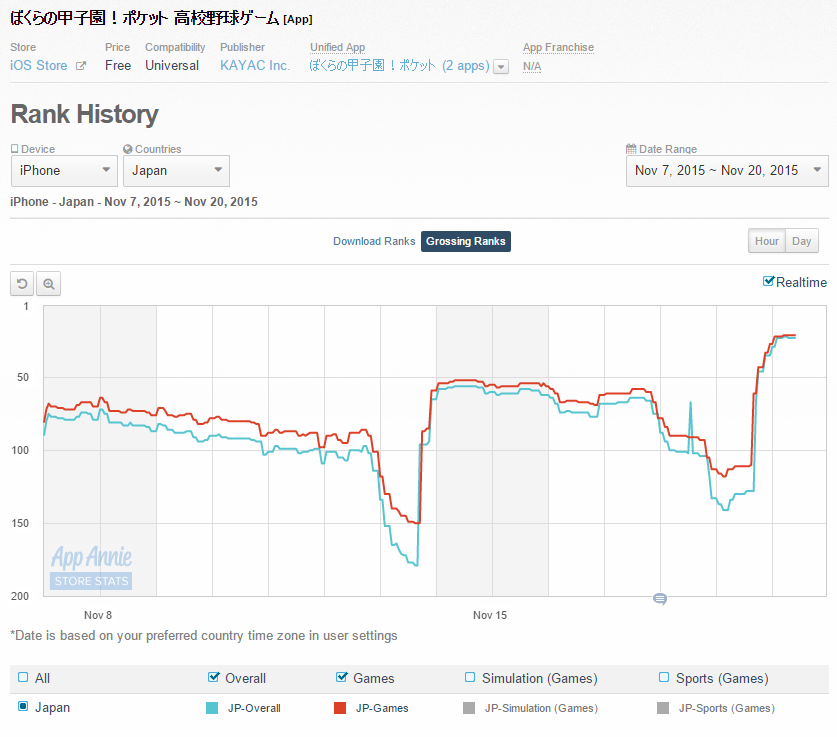Image resolution: width=837 pixels, height=737 pixels.
Task: Click the chart zoom magnifier icon
Action: (x=49, y=283)
